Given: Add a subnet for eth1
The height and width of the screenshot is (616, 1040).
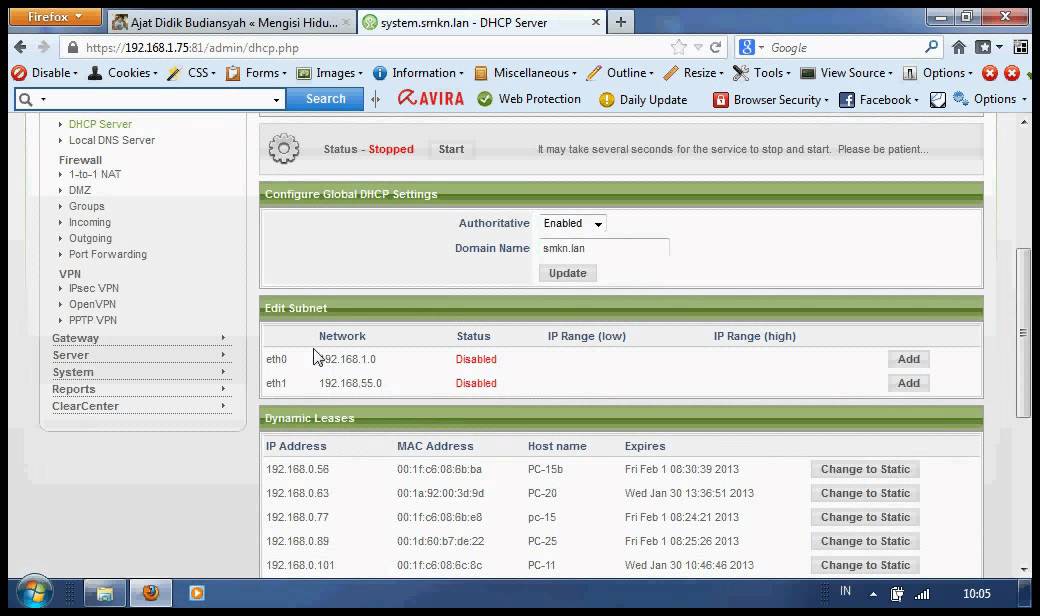Looking at the screenshot, I should coord(909,383).
